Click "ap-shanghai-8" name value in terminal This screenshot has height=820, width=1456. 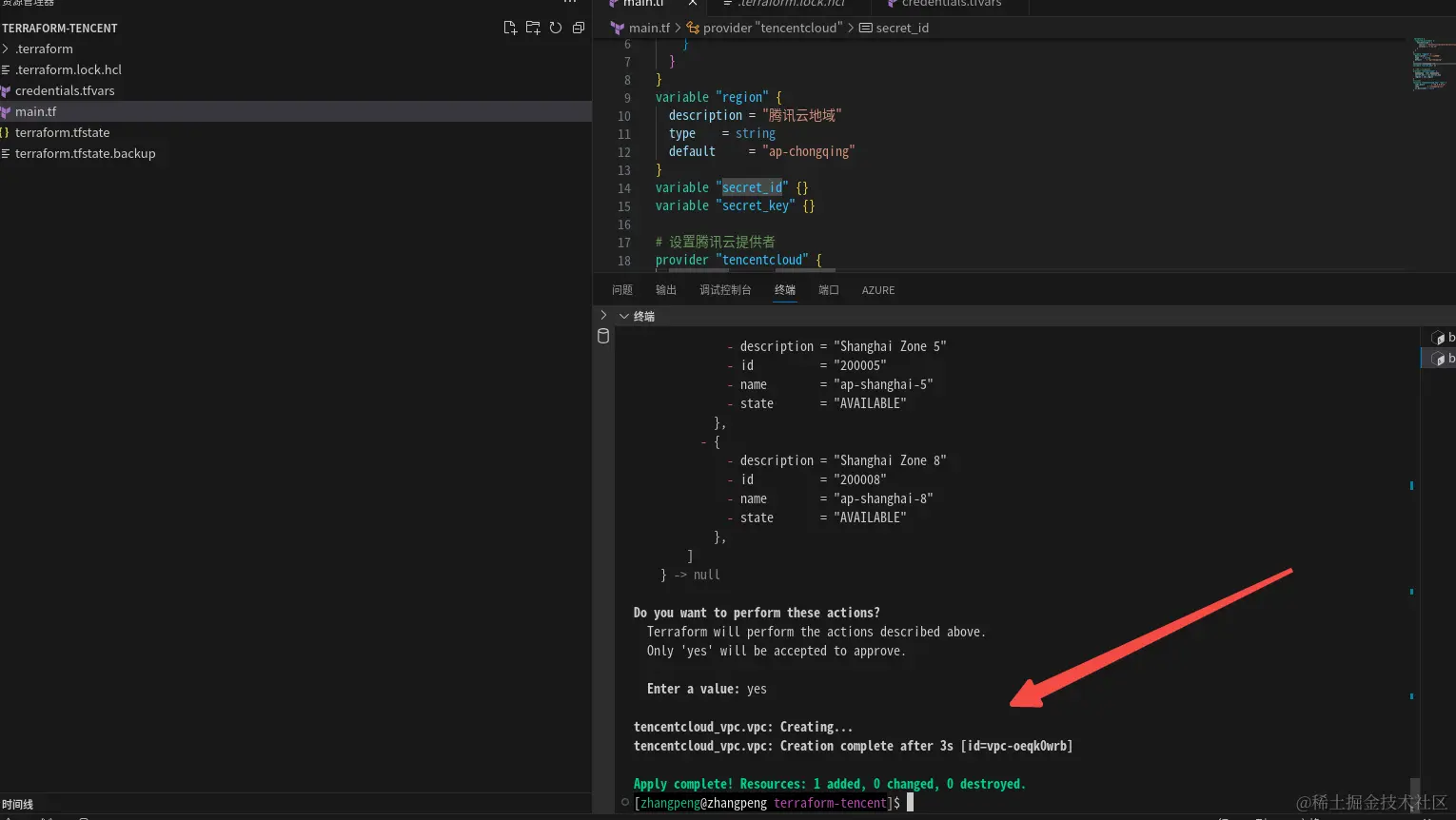pyautogui.click(x=883, y=498)
